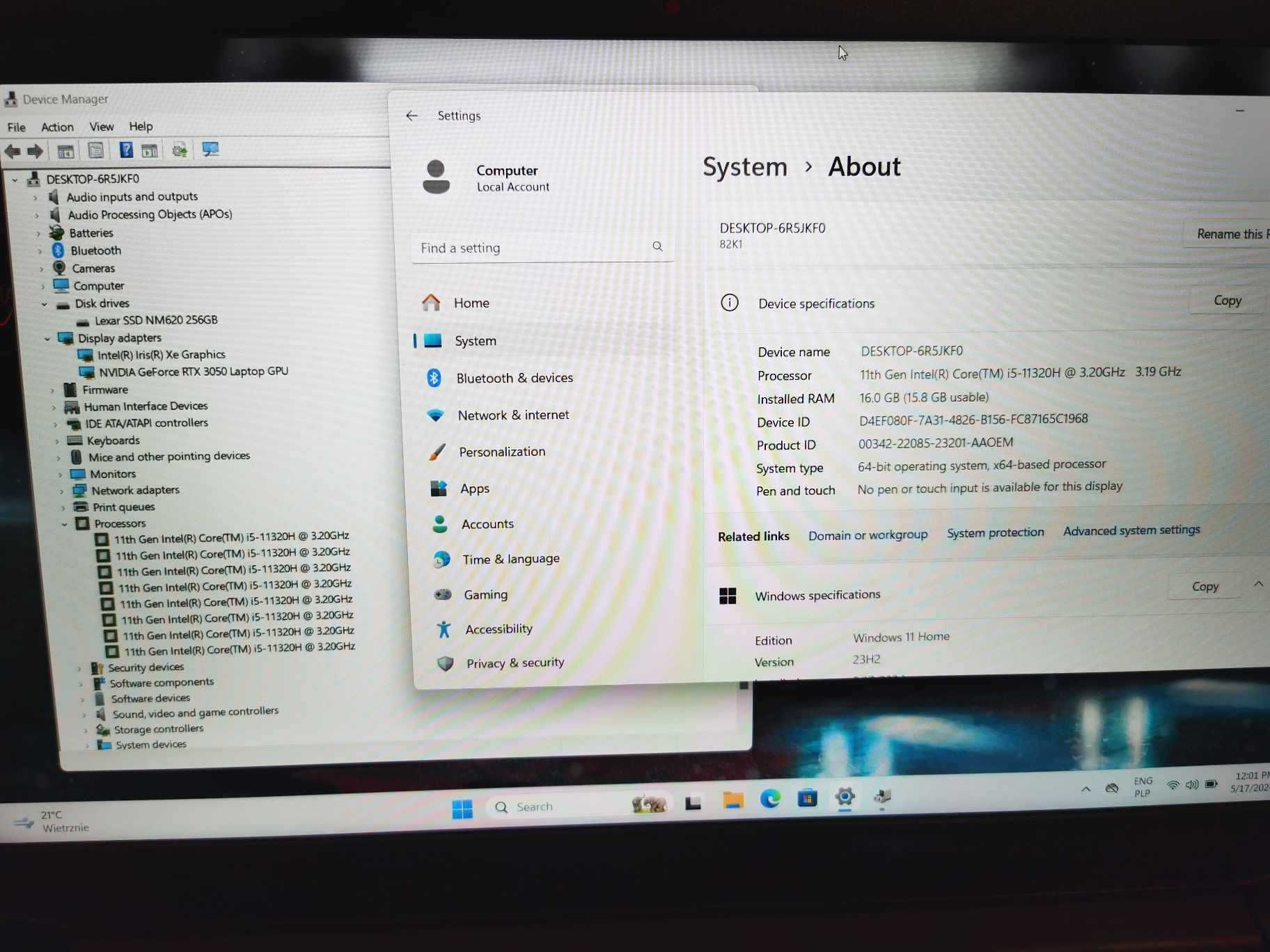Collapse the Windows specifications section chevron
This screenshot has height=952, width=1270.
(x=1258, y=584)
